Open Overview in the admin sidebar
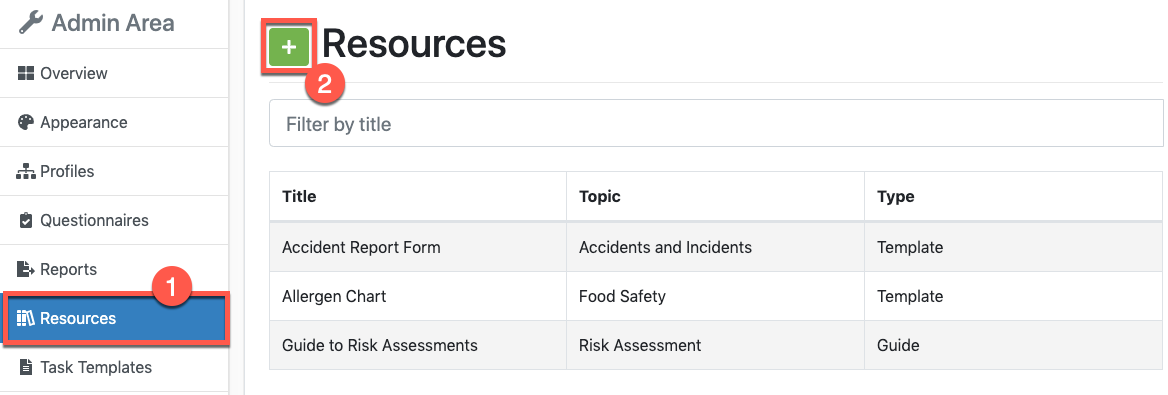The height and width of the screenshot is (395, 1168). 114,73
